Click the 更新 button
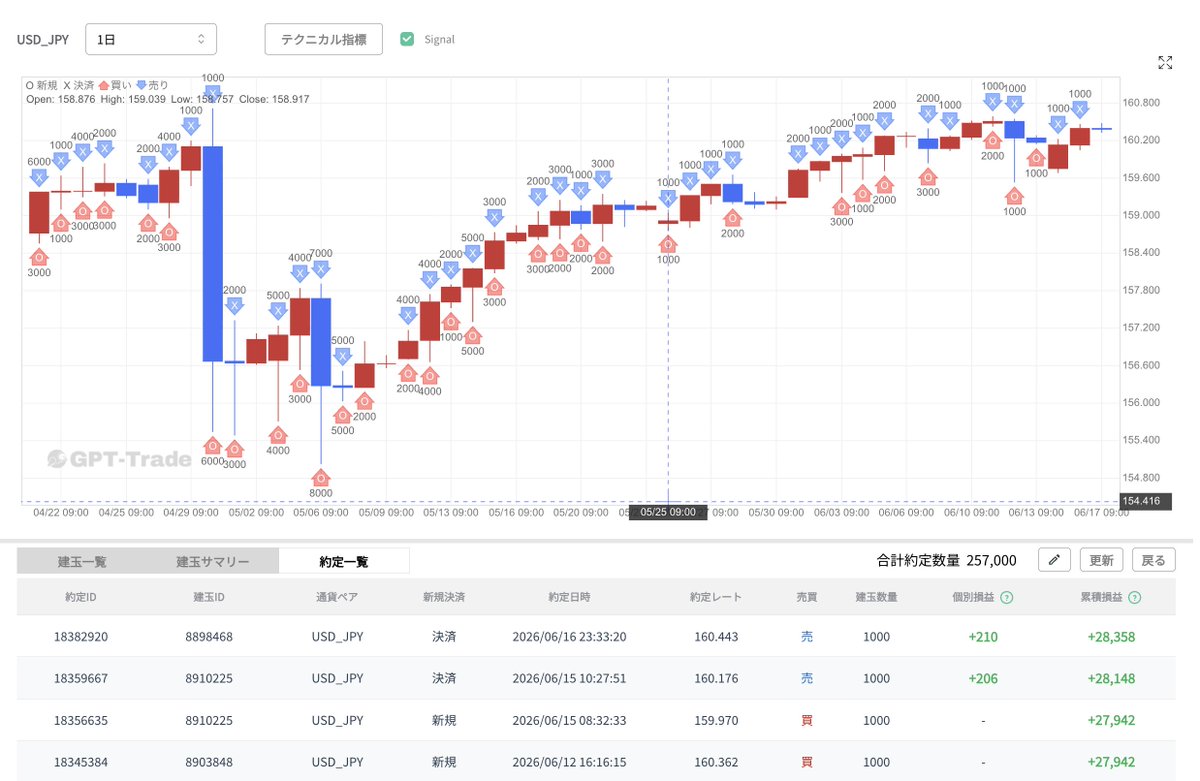Viewport: 1200px width, 781px height. (1101, 560)
